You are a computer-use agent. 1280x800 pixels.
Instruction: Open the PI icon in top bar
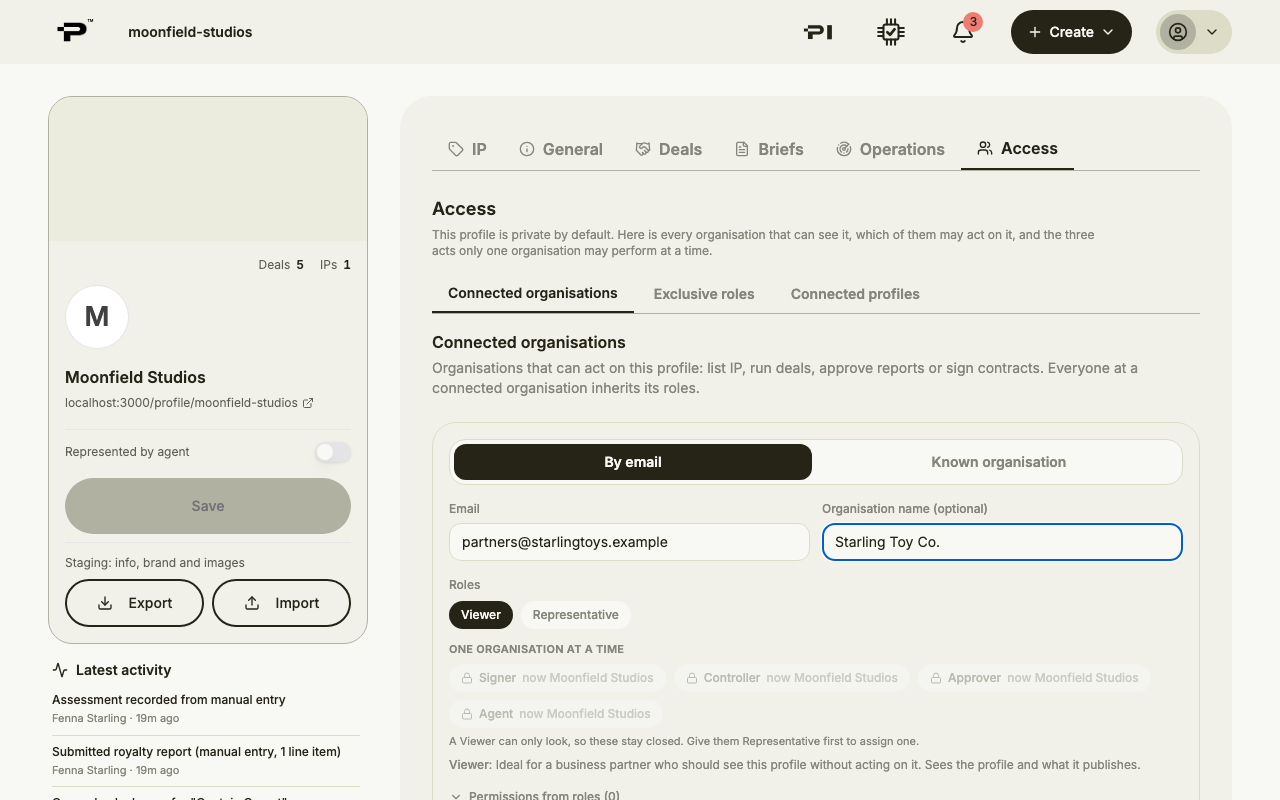click(818, 32)
